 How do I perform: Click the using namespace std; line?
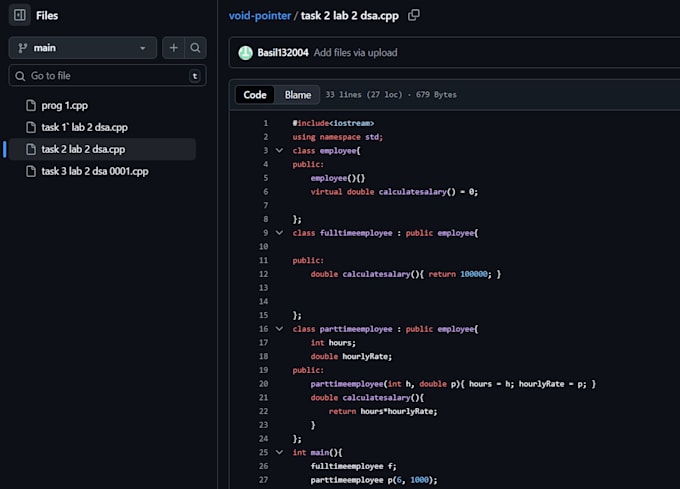click(x=337, y=137)
